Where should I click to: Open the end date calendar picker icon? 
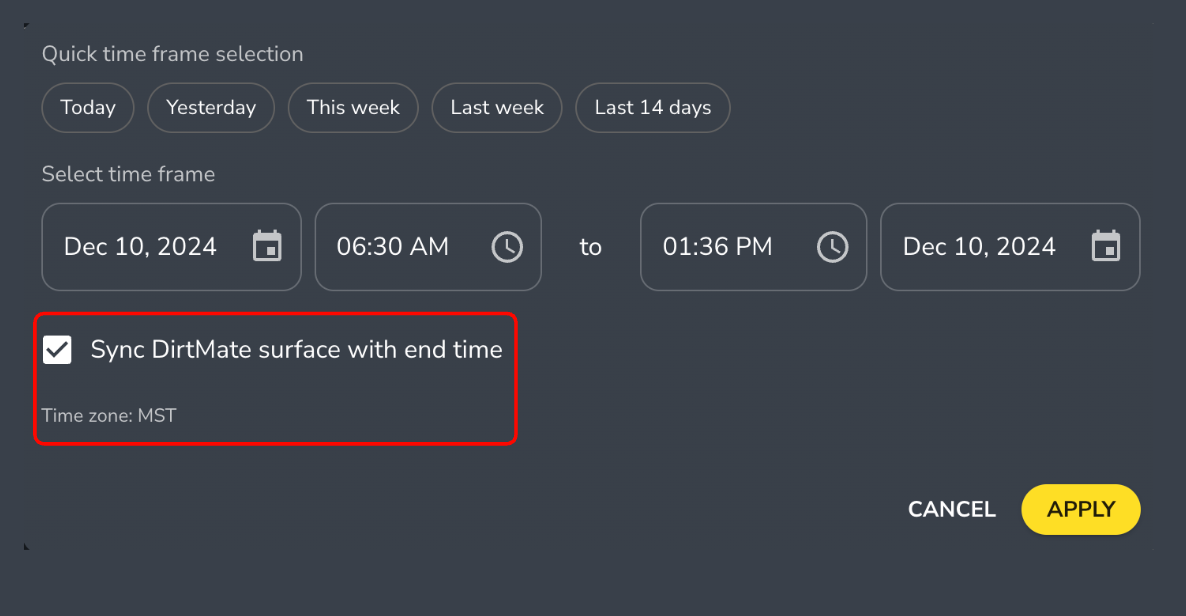tap(1105, 246)
